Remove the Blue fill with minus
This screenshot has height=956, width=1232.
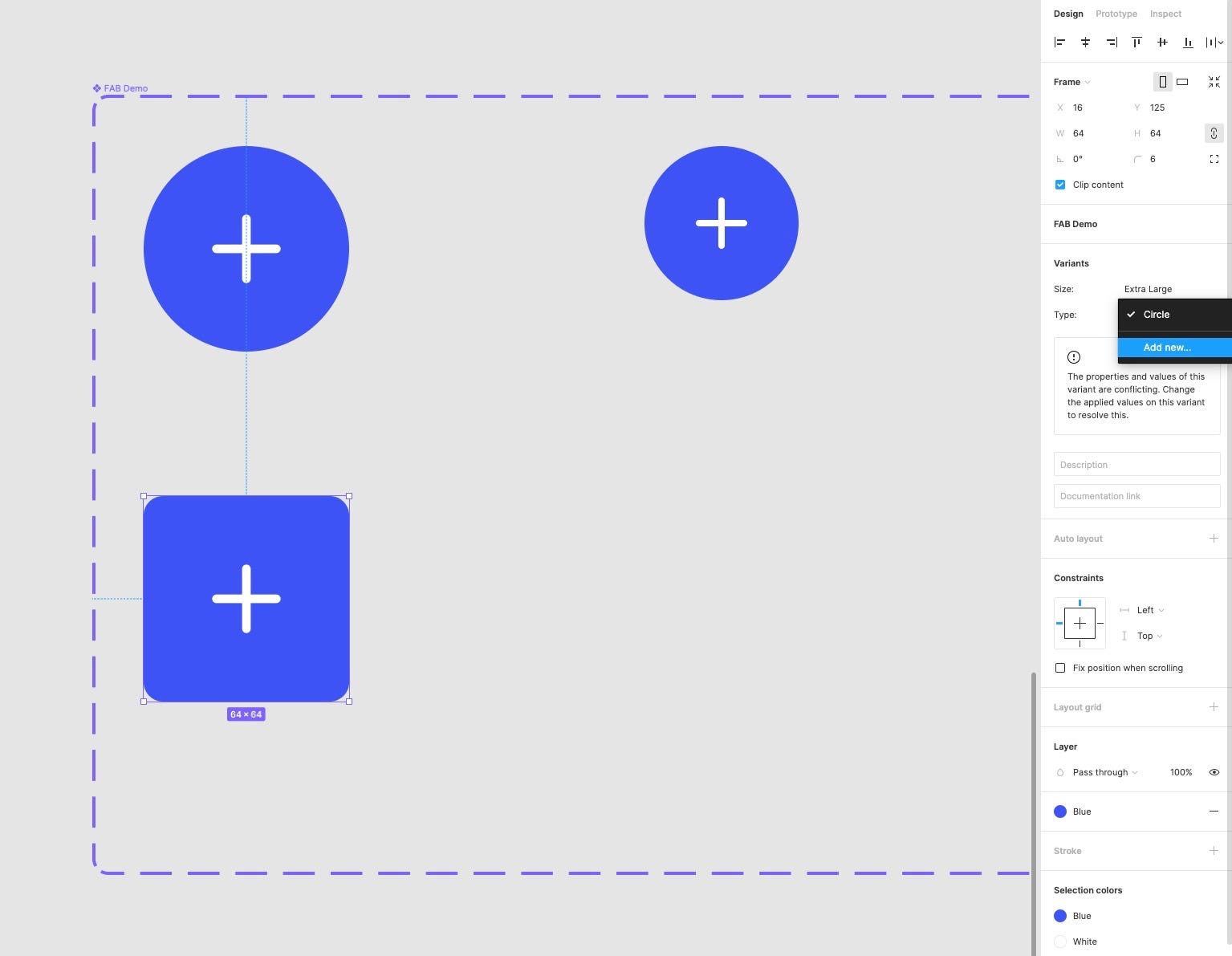[1214, 812]
